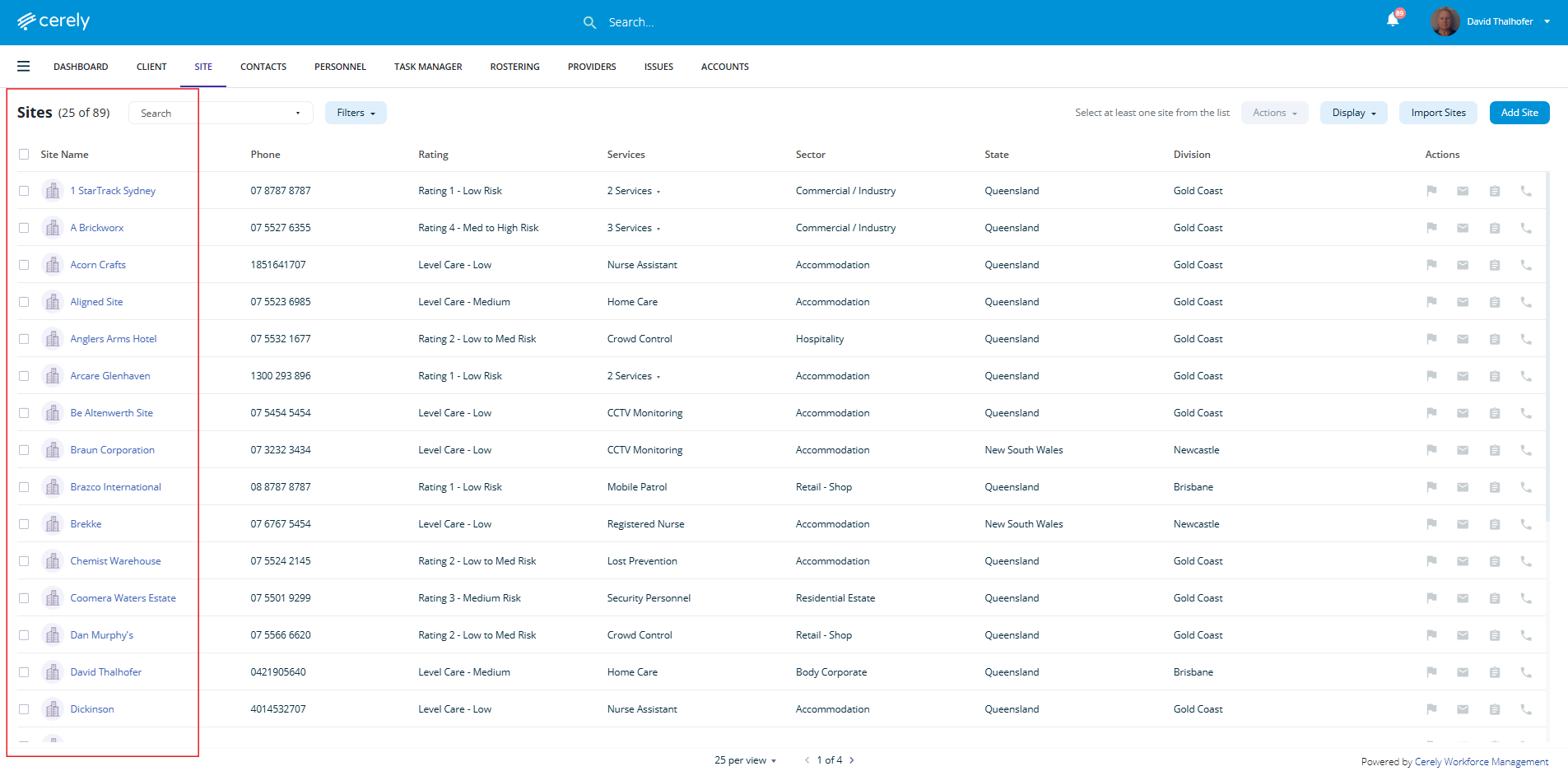Click the building icon beside Brekke
The height and width of the screenshot is (771, 1568).
point(53,524)
